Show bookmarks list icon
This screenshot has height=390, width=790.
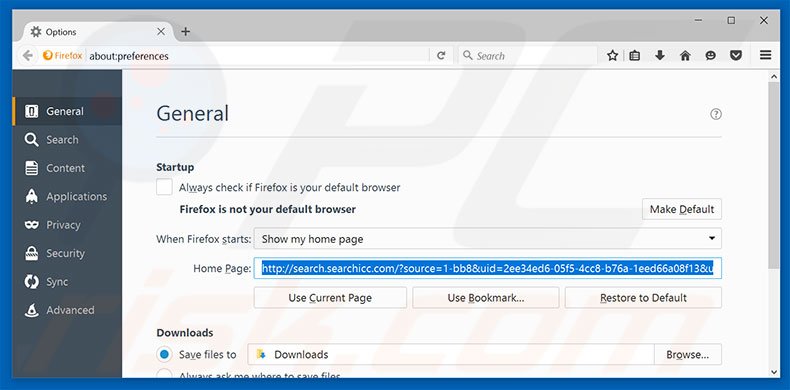point(635,55)
